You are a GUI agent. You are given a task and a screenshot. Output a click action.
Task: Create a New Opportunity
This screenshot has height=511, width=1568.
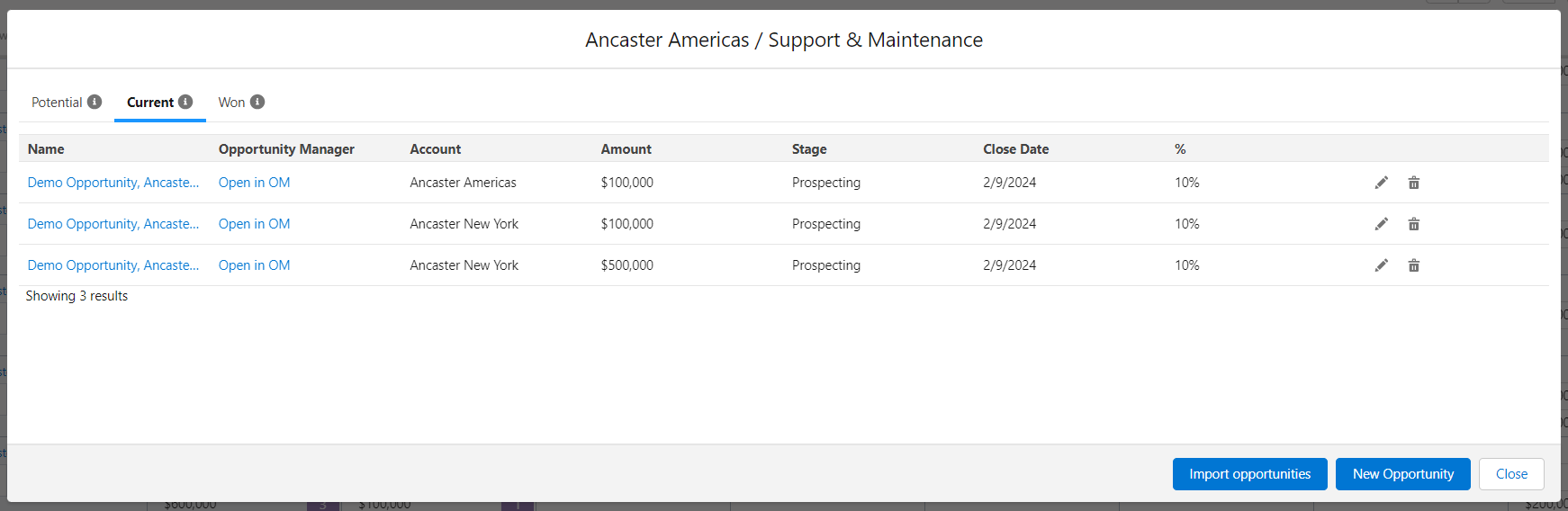[x=1402, y=474]
